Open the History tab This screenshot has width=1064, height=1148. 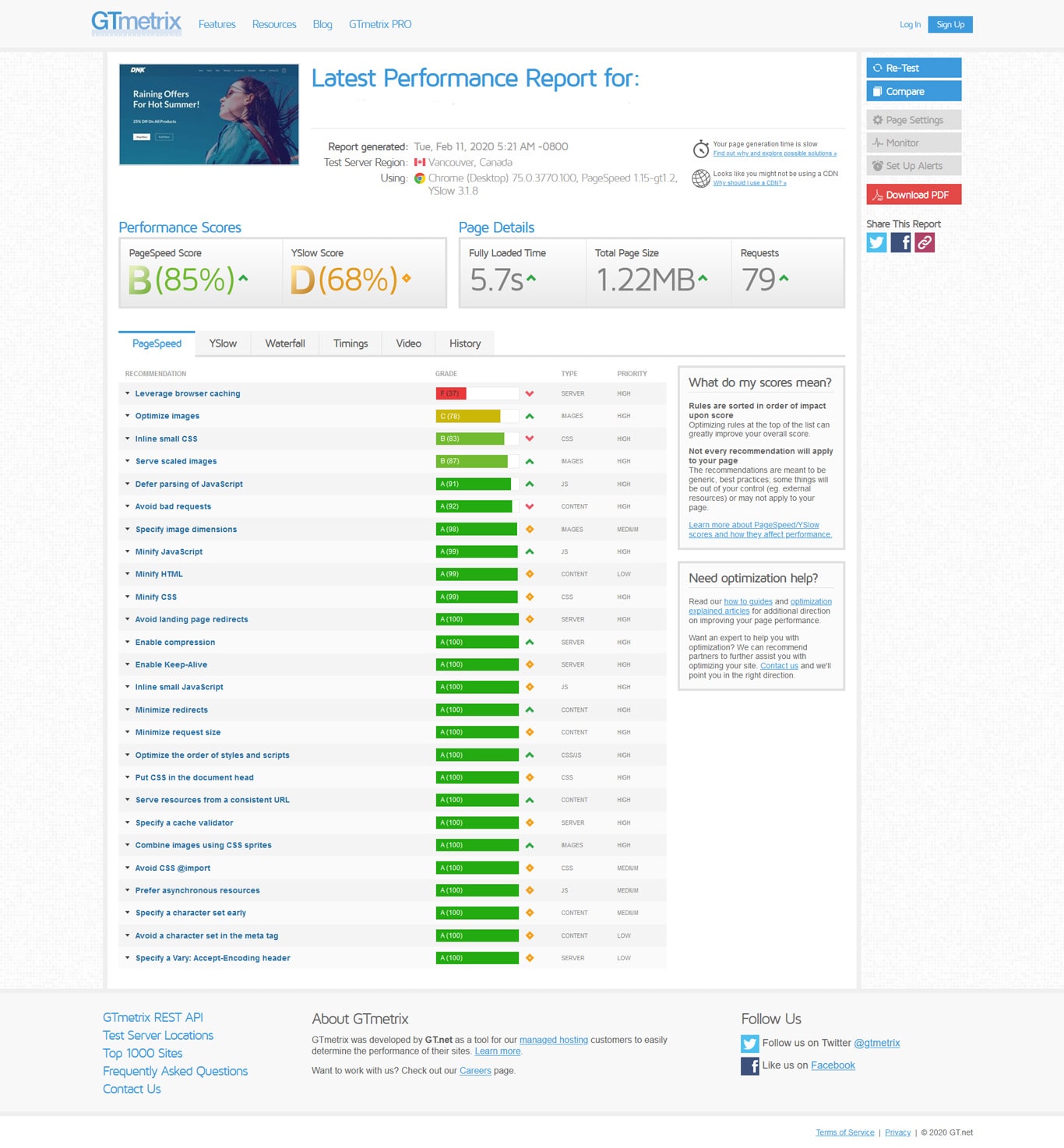click(x=465, y=343)
